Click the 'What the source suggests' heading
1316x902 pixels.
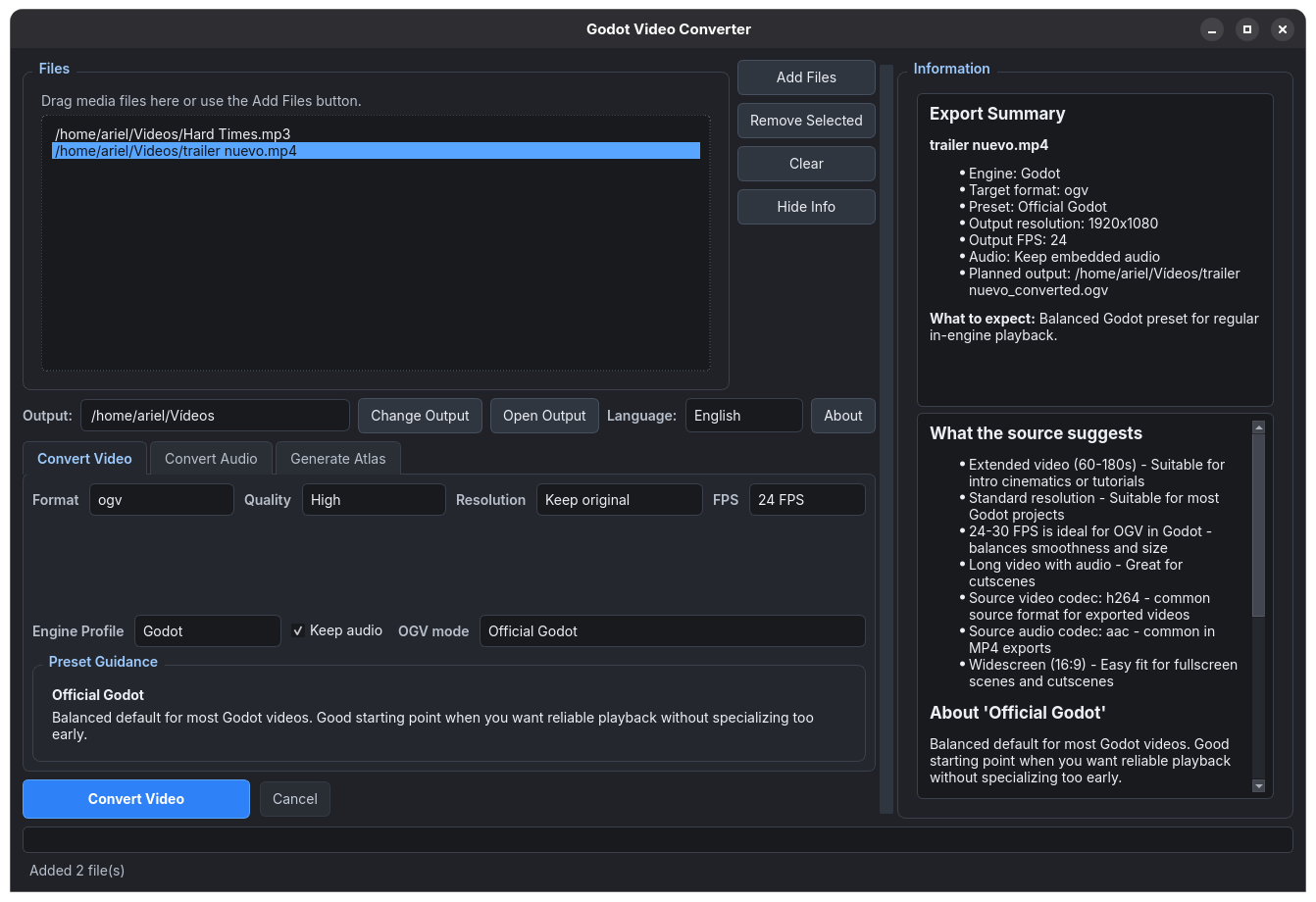pyautogui.click(x=1036, y=433)
